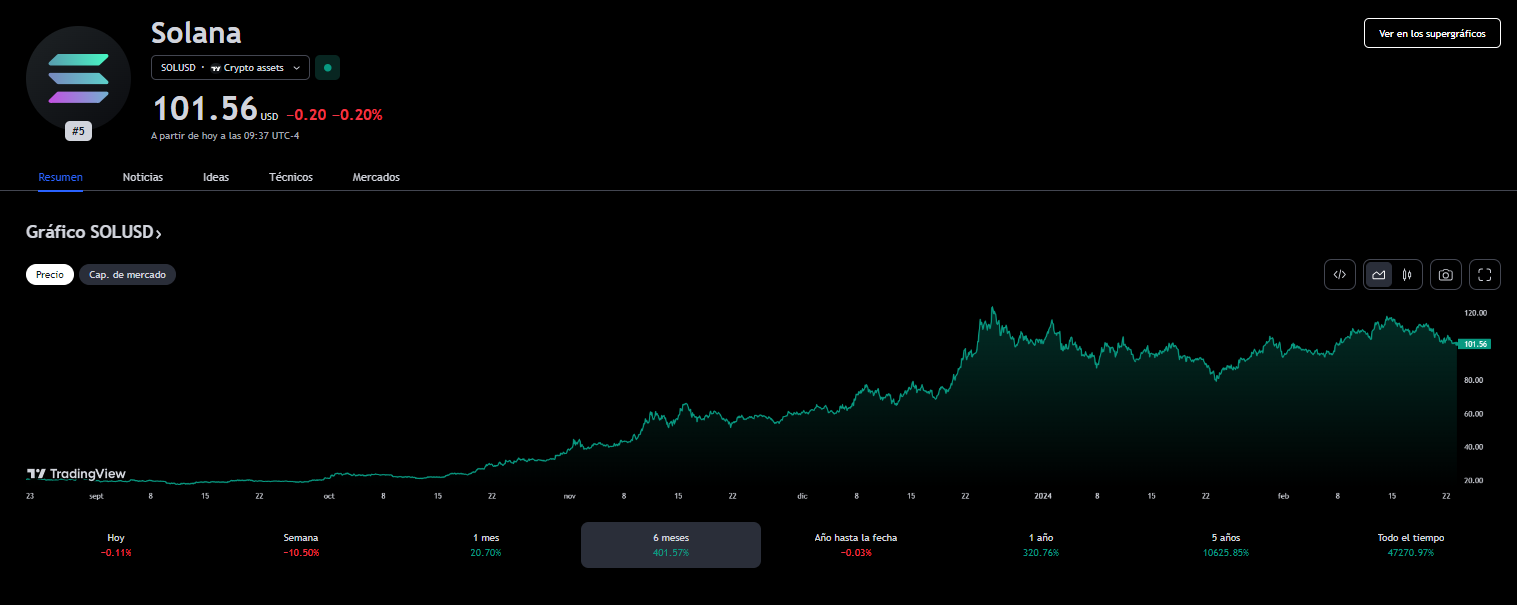Open the Noticias tab
Viewport: 1517px width, 605px height.
[143, 177]
